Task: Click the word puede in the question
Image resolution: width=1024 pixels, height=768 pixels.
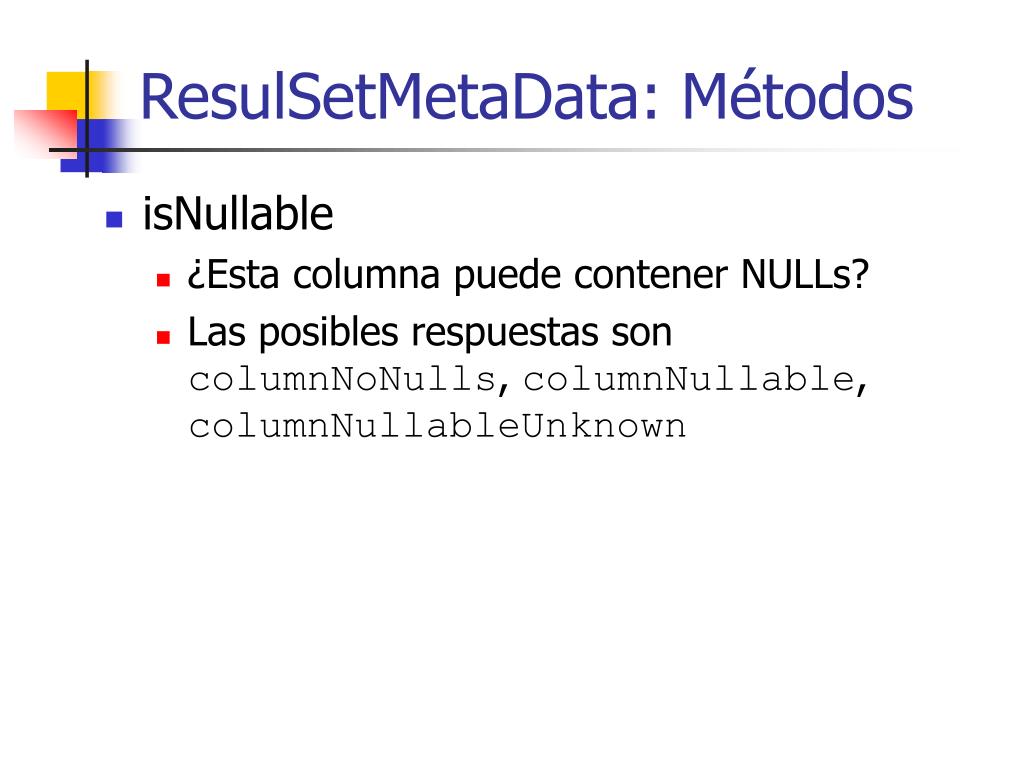Action: coord(506,276)
